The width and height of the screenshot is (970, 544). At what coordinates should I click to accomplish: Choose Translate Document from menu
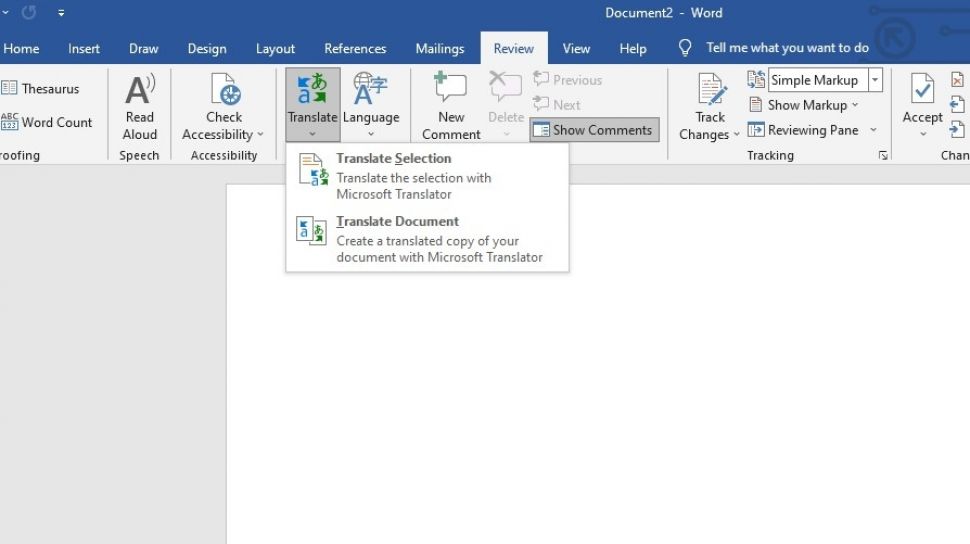(x=427, y=239)
